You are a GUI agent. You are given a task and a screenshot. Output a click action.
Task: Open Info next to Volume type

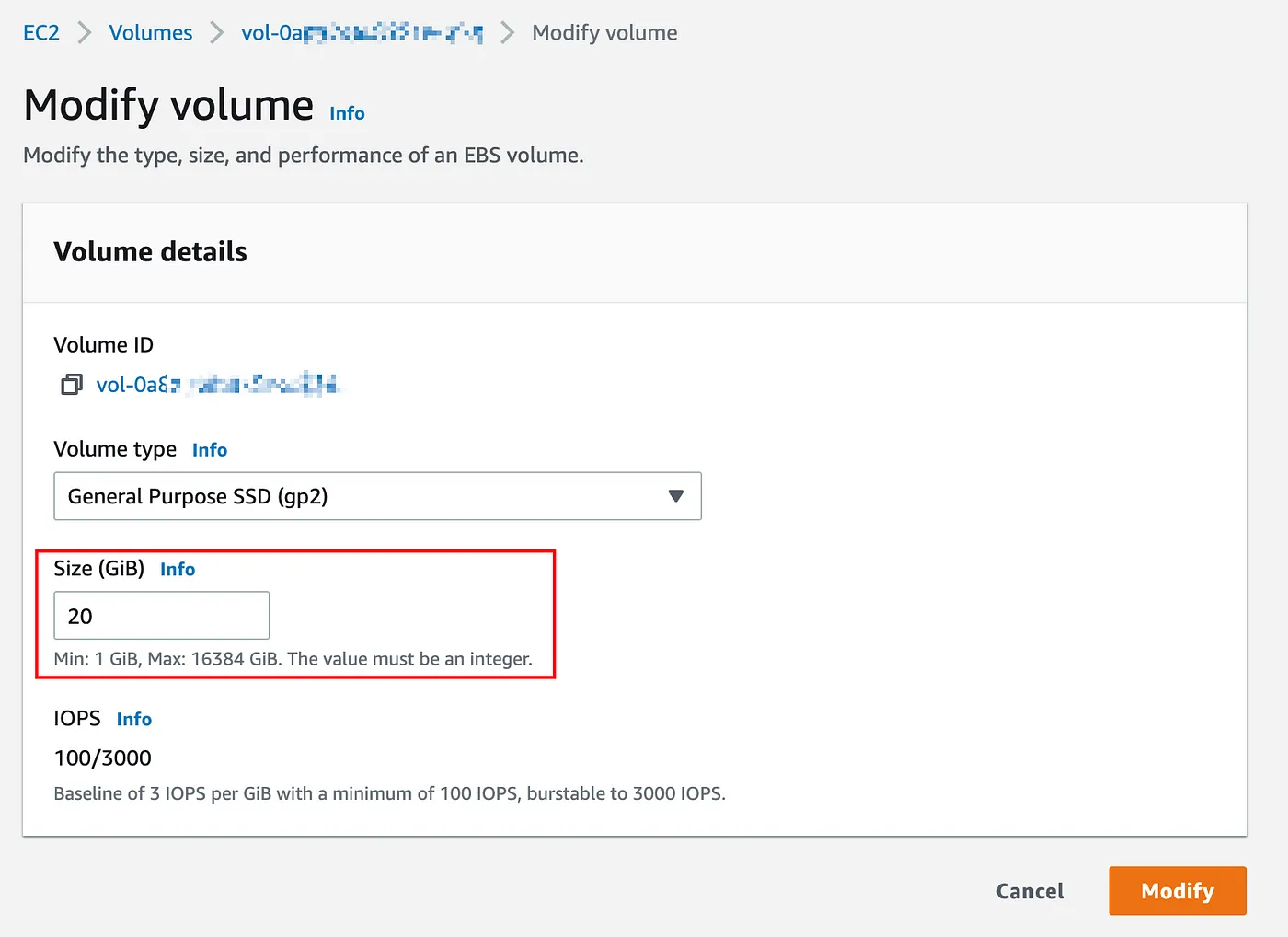(210, 449)
